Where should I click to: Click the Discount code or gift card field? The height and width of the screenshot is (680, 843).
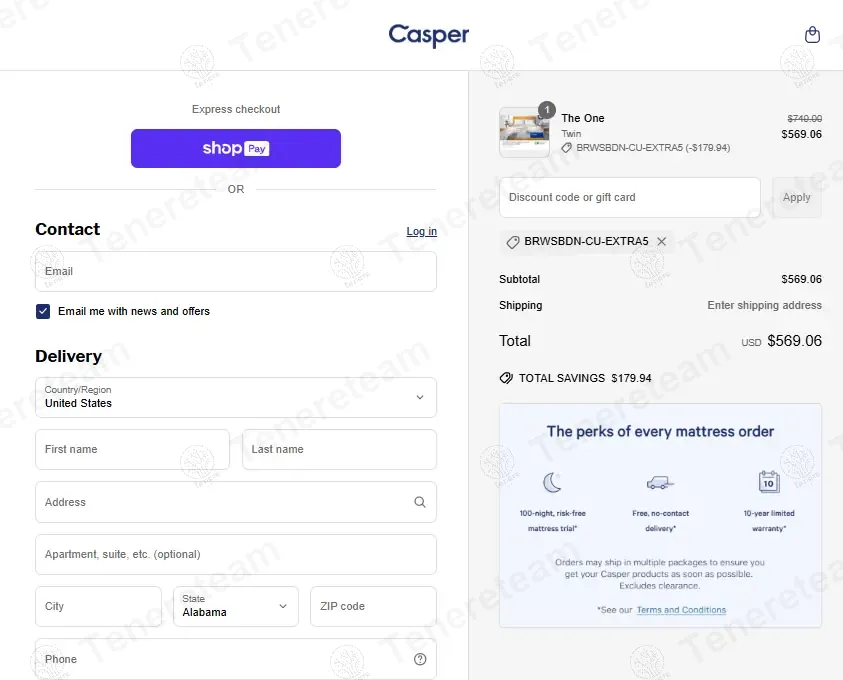[630, 197]
